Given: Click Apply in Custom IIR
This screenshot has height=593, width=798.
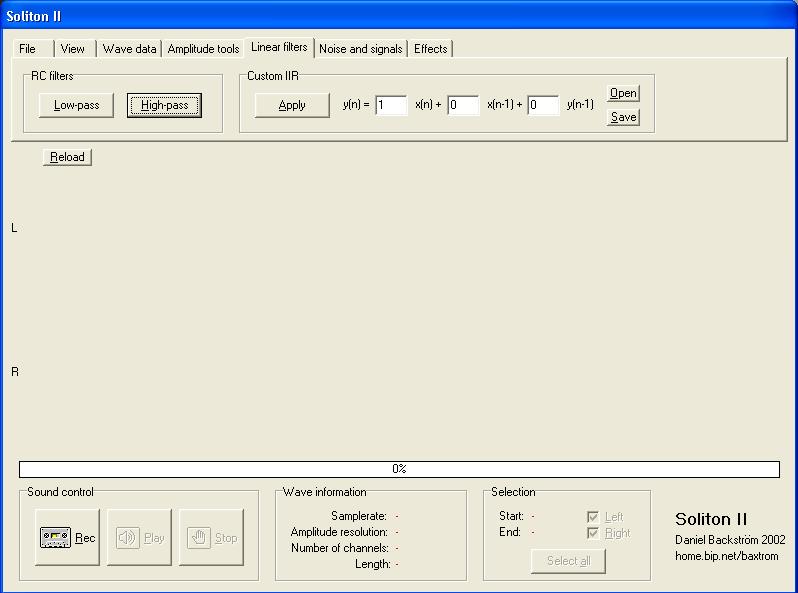Looking at the screenshot, I should click(x=292, y=105).
